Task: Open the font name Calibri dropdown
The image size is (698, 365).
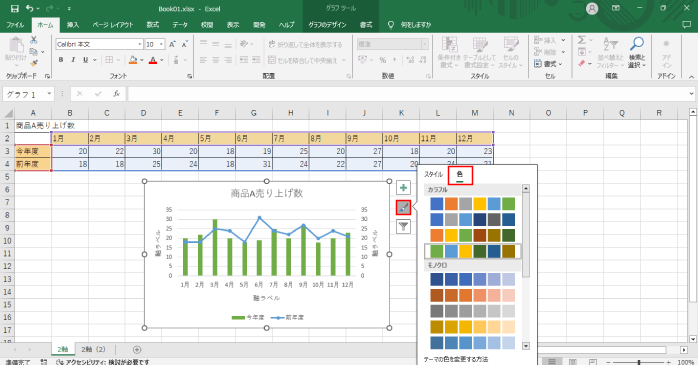Action: pyautogui.click(x=139, y=44)
